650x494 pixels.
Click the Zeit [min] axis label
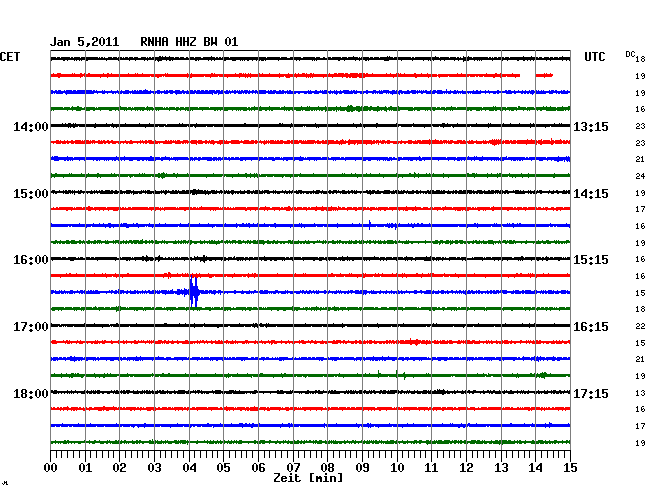(x=308, y=479)
